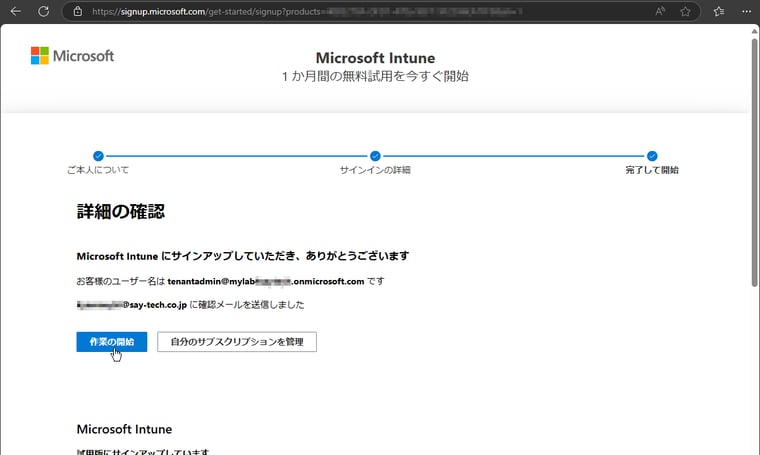Screen dimensions: 760x455
Task: Click 自分のサブスクリプションを管理 button
Action: 237,342
